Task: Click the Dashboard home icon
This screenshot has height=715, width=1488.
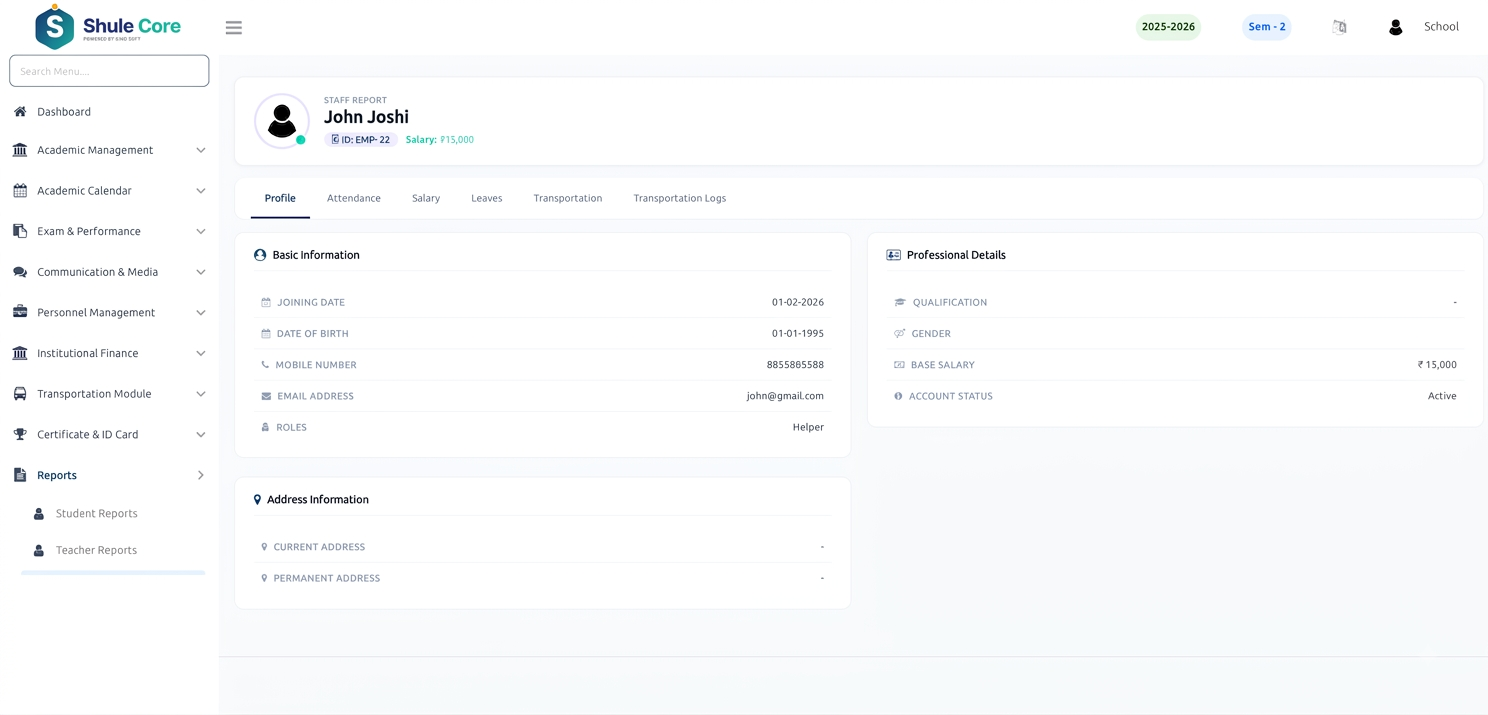Action: pos(20,112)
